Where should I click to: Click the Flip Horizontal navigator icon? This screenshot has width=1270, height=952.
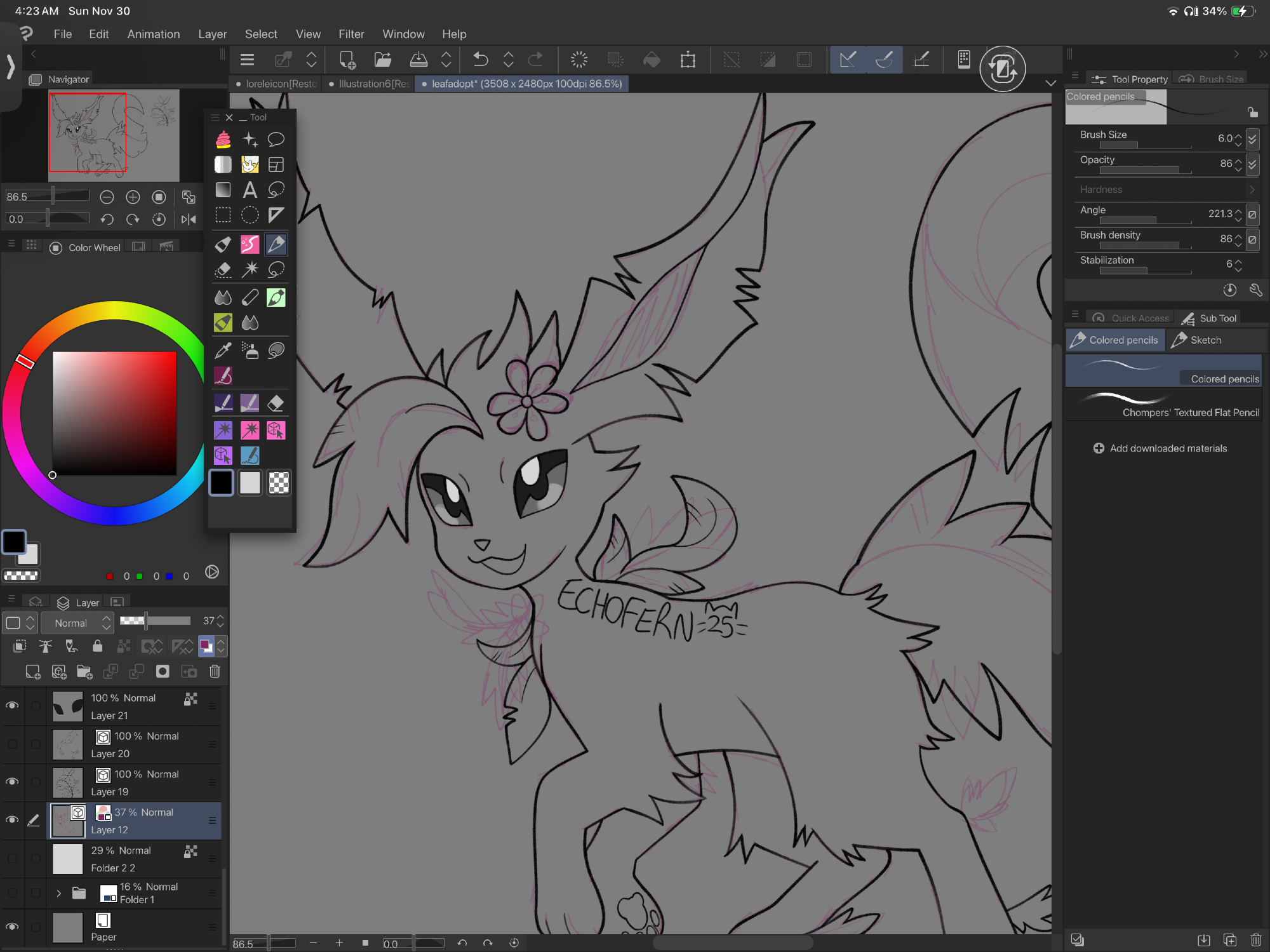click(x=189, y=219)
